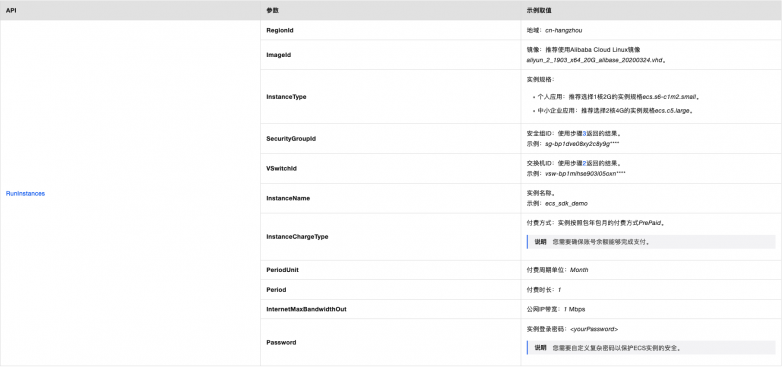The height and width of the screenshot is (367, 782).
Task: Select the PeriodUnit parameter cell
Action: [391, 270]
